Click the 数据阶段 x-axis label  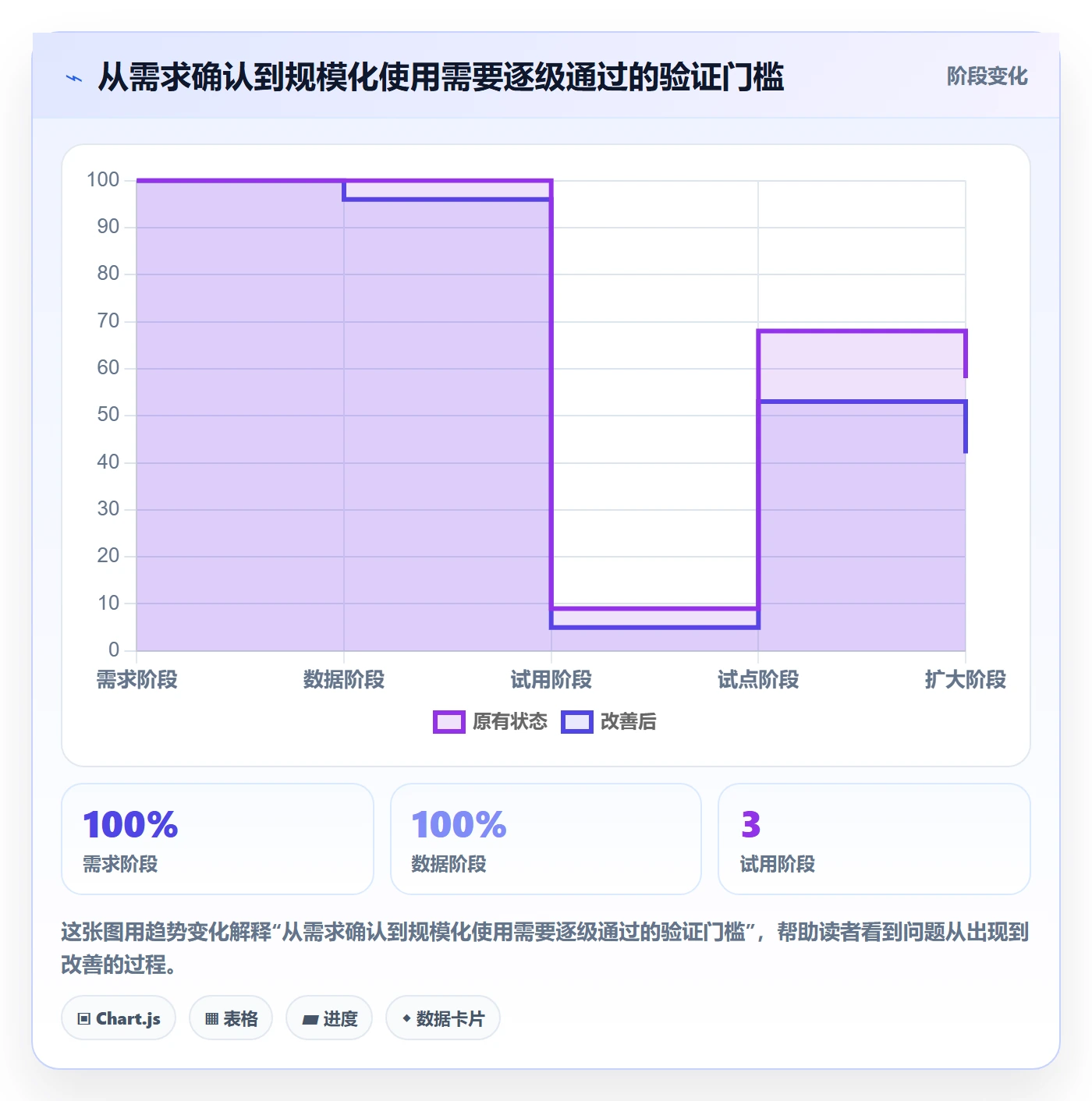[344, 680]
